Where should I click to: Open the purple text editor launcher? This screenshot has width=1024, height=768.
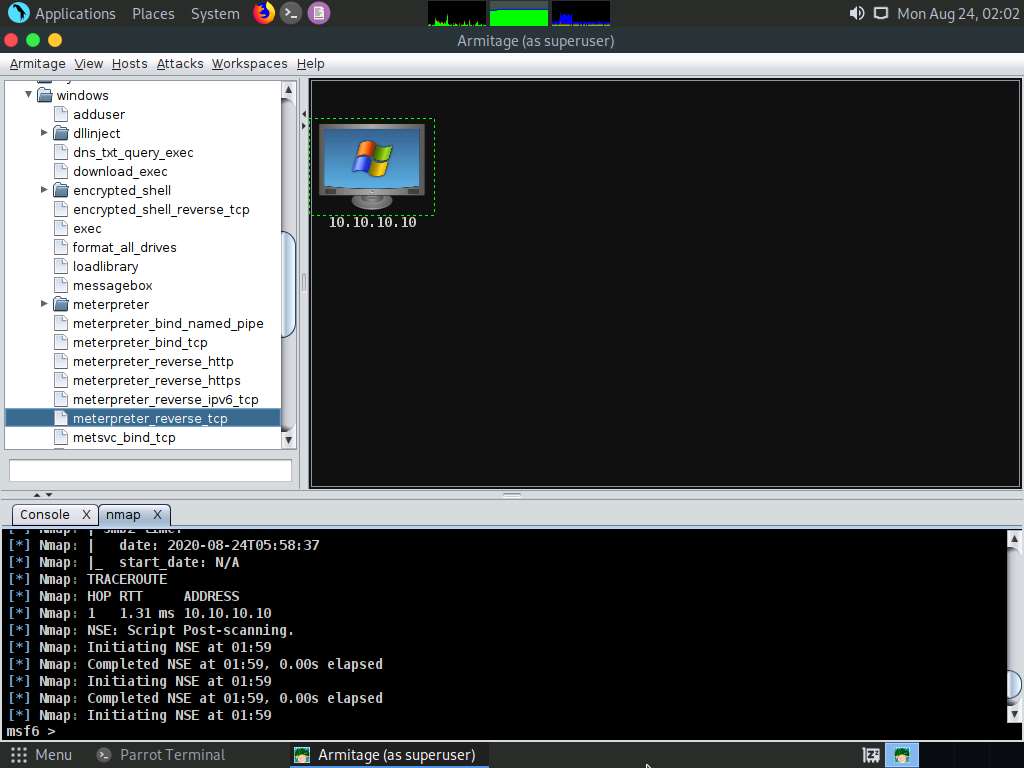pos(319,13)
